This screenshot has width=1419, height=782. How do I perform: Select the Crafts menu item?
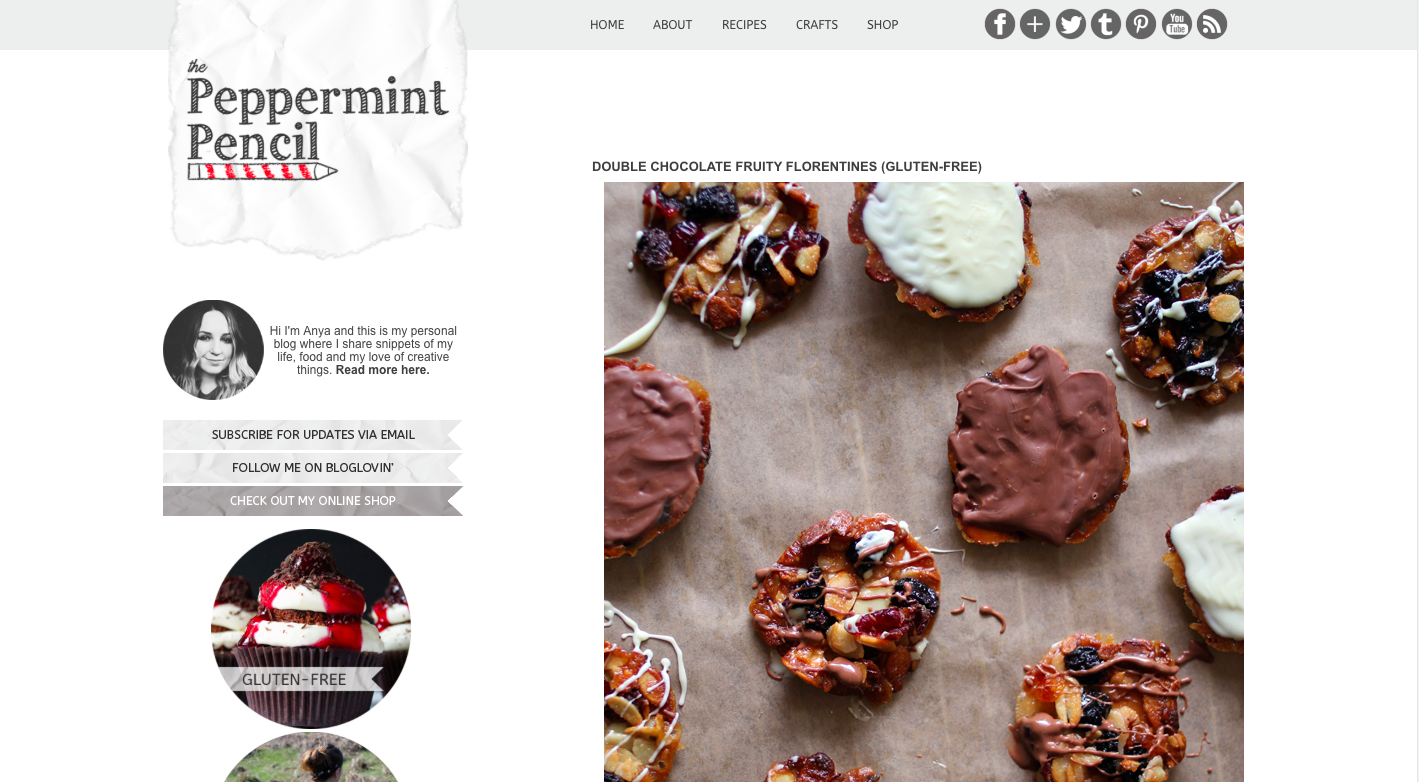point(817,25)
